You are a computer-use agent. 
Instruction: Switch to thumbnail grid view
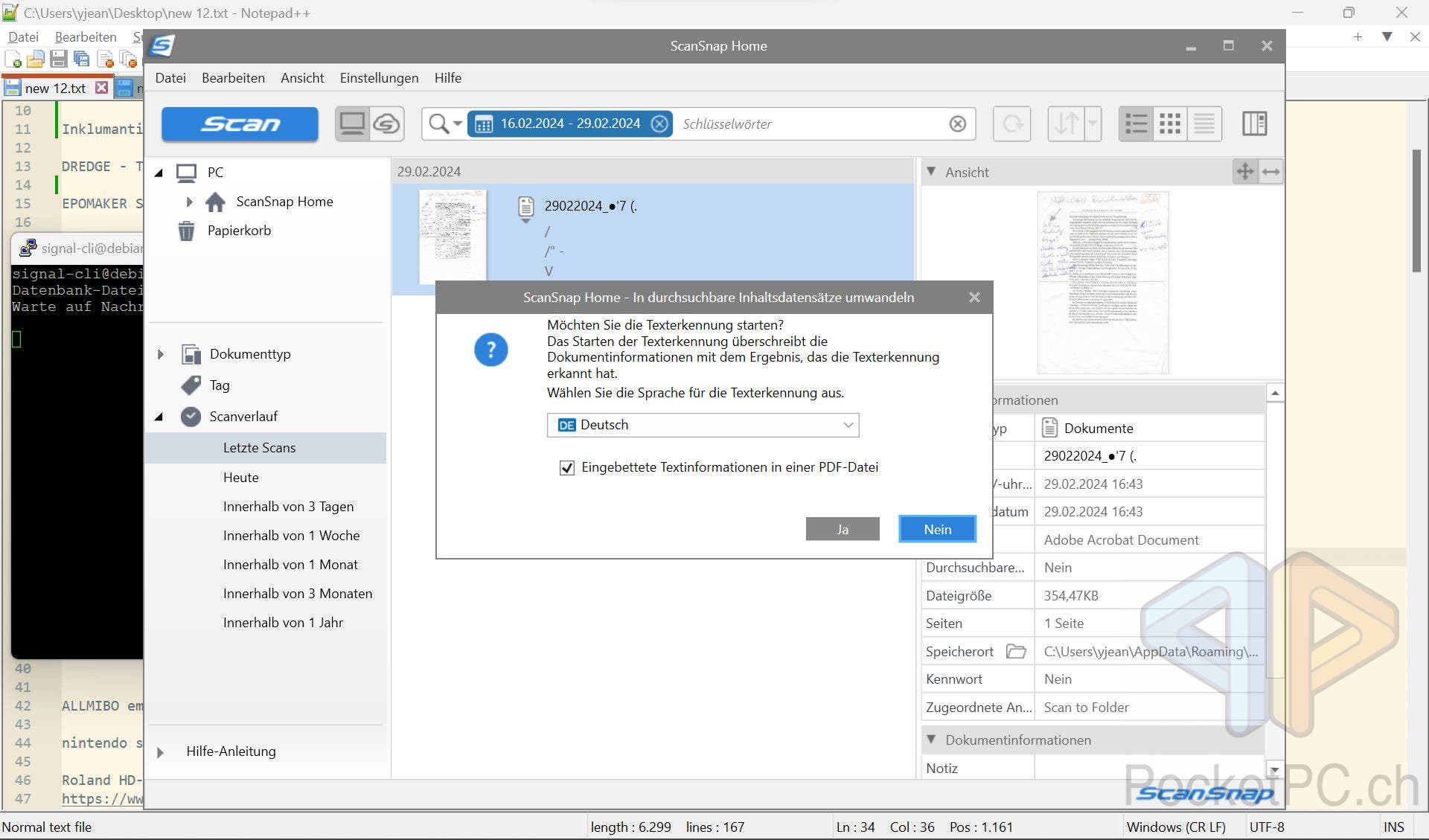coord(1170,124)
